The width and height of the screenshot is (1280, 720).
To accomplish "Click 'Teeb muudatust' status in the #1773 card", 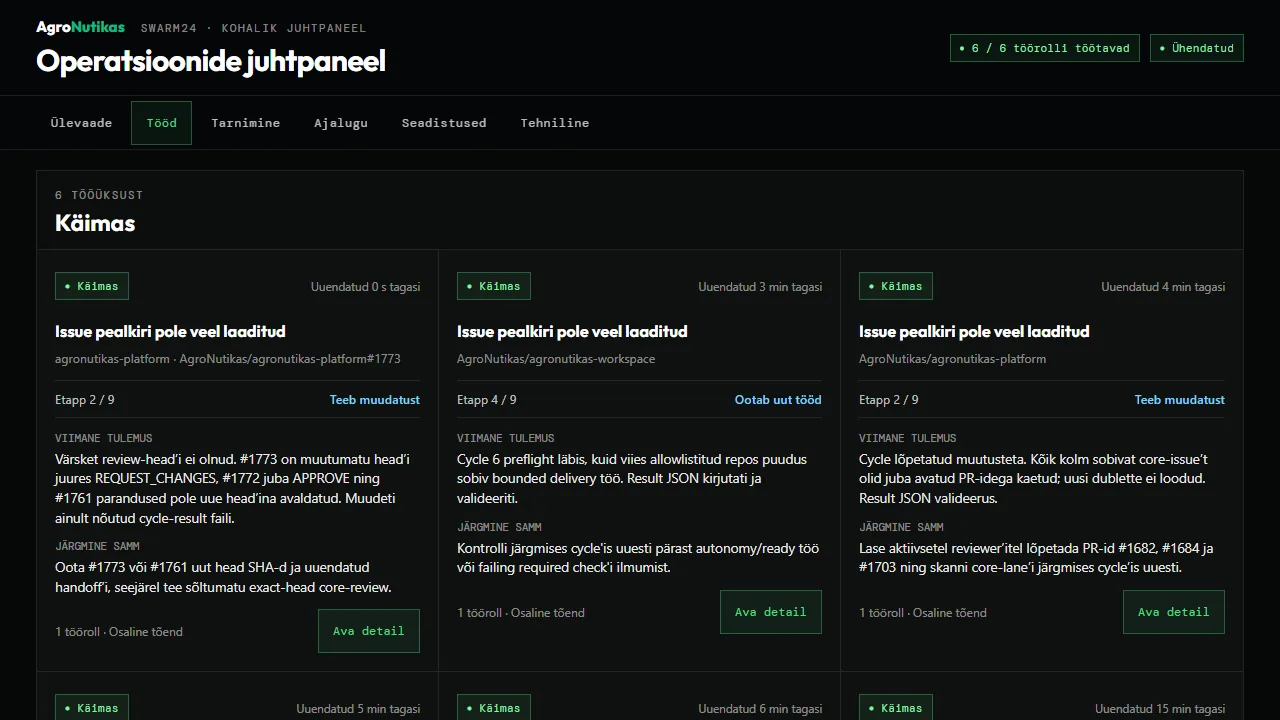I will coord(375,400).
